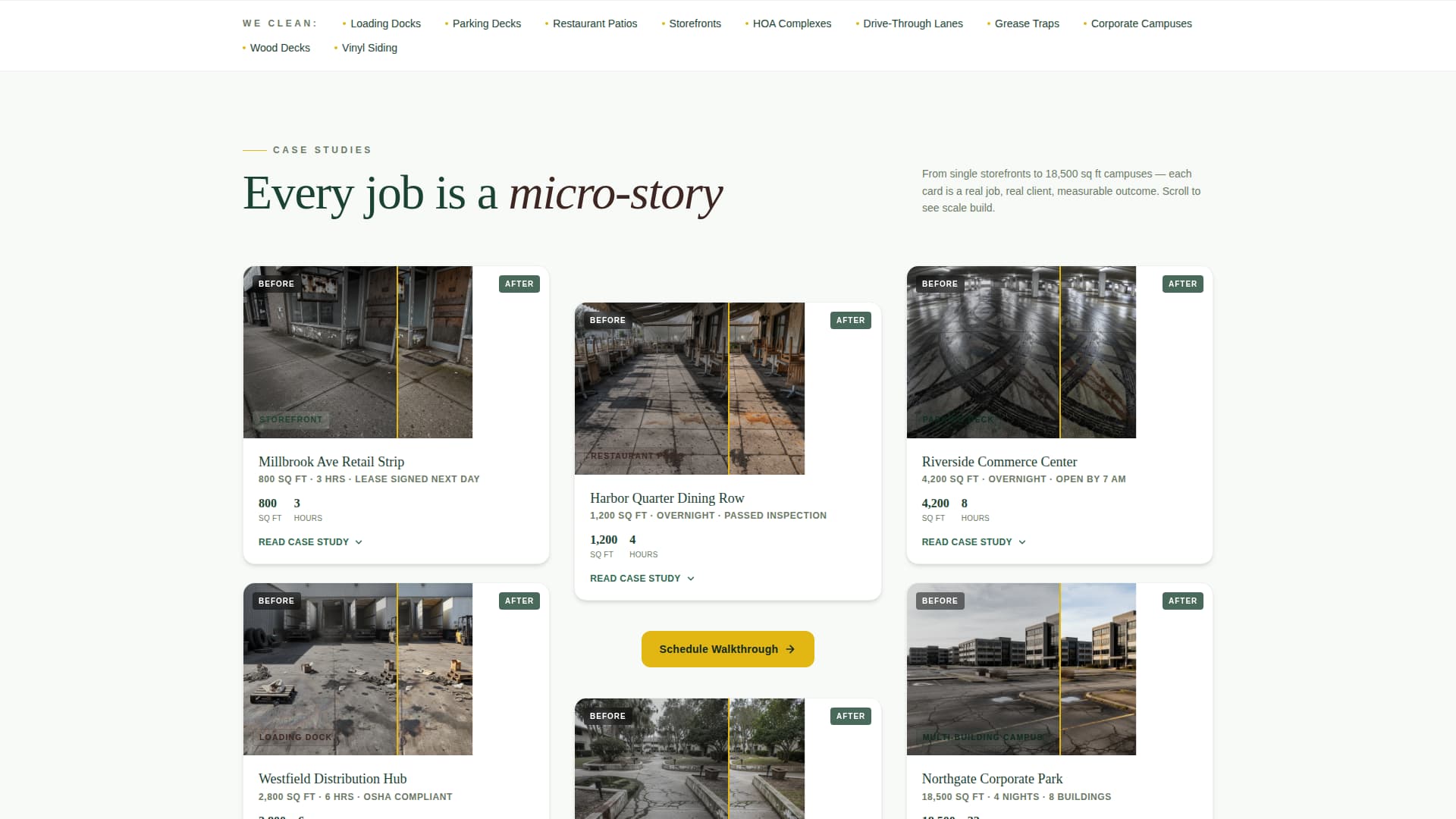Click the BEFORE badge on Westfield Distribution card
1456x819 pixels.
pyautogui.click(x=276, y=601)
